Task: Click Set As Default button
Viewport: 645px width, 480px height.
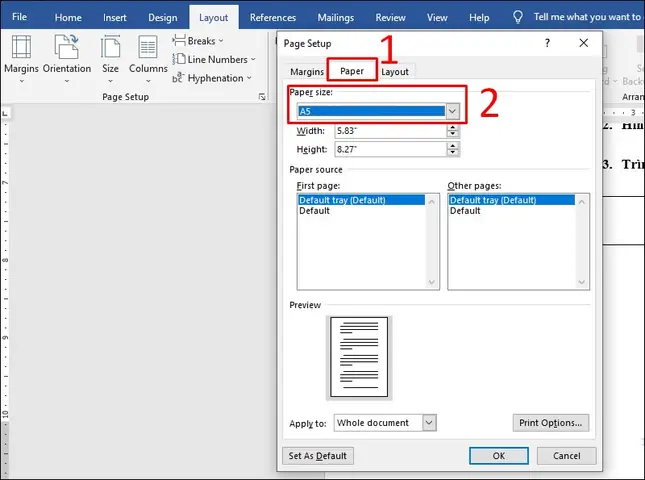Action: [x=318, y=456]
